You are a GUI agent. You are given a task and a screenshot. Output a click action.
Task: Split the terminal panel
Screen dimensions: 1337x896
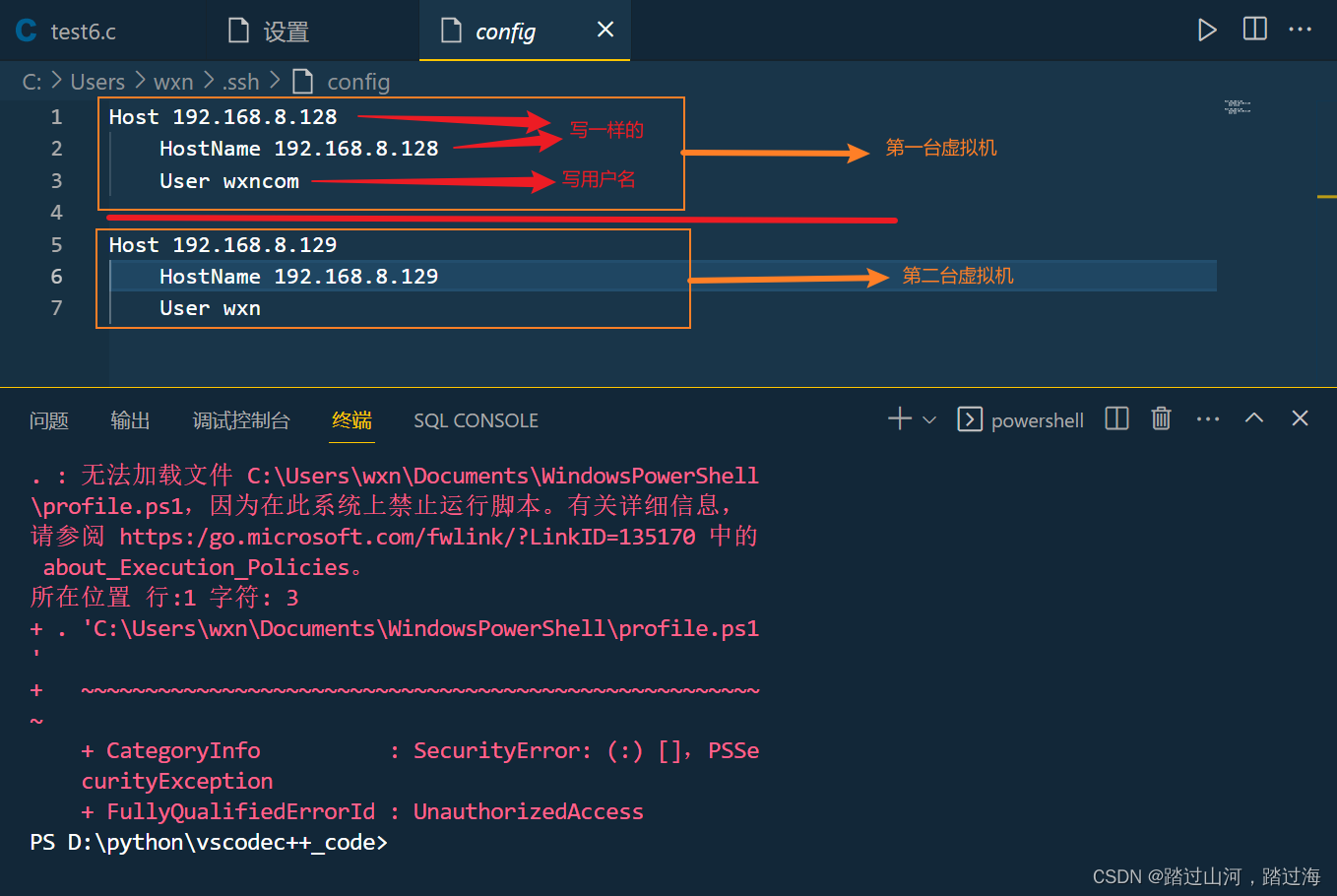pos(1116,418)
